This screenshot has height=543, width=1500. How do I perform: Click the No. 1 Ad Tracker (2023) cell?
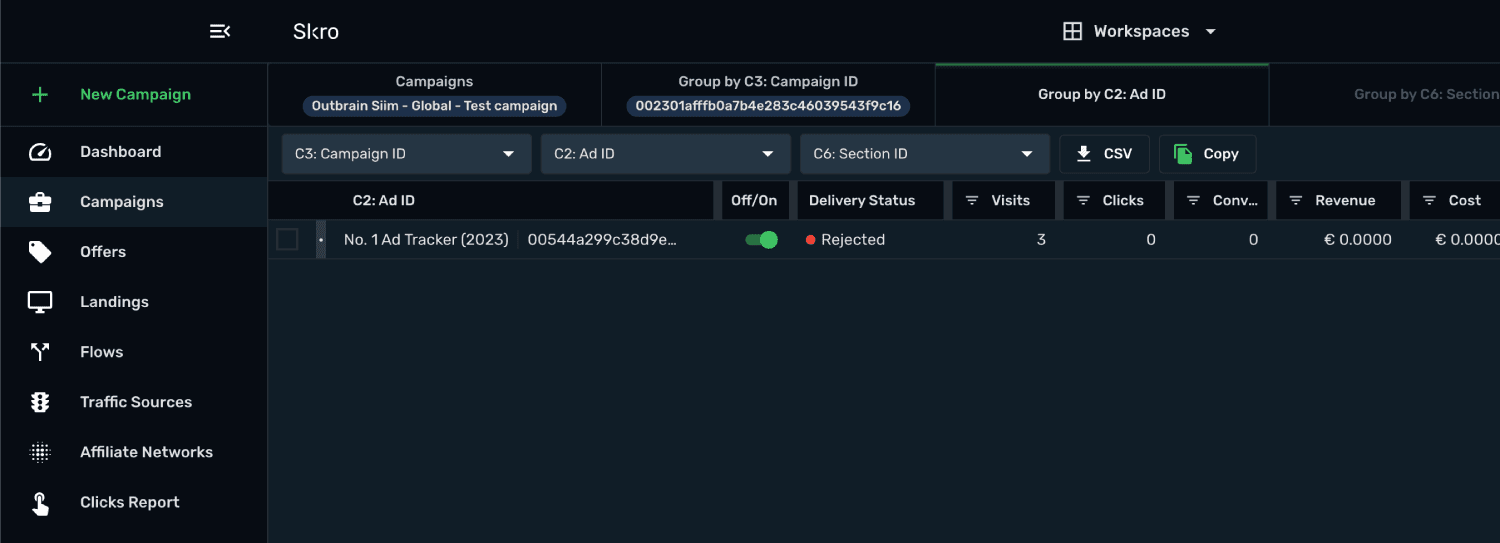point(426,240)
